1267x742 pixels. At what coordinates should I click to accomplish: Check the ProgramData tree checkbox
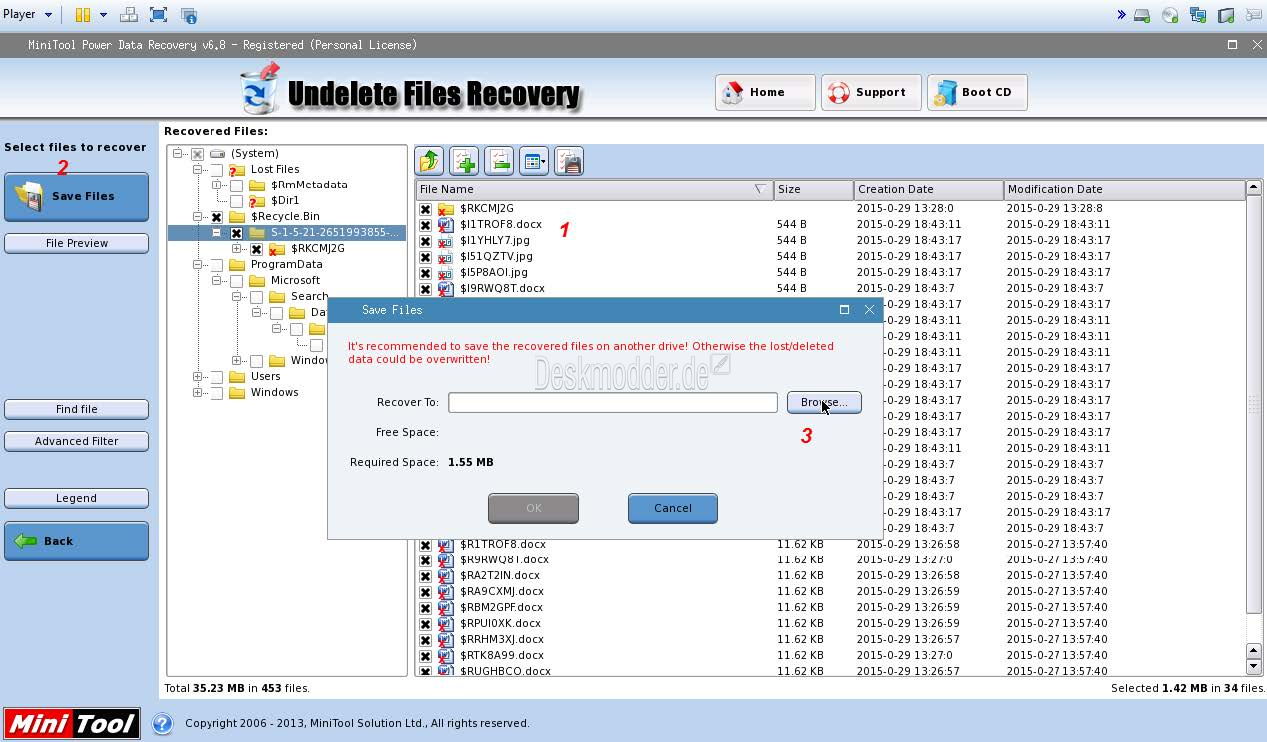coord(216,265)
